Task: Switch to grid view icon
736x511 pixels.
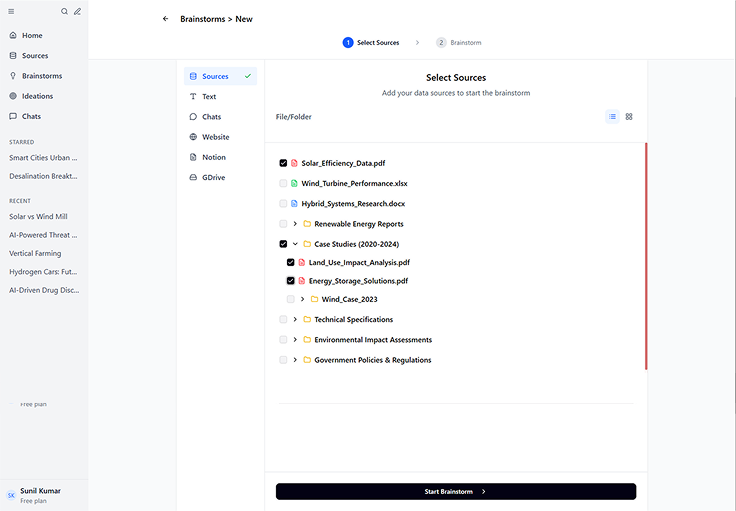Action: point(629,117)
